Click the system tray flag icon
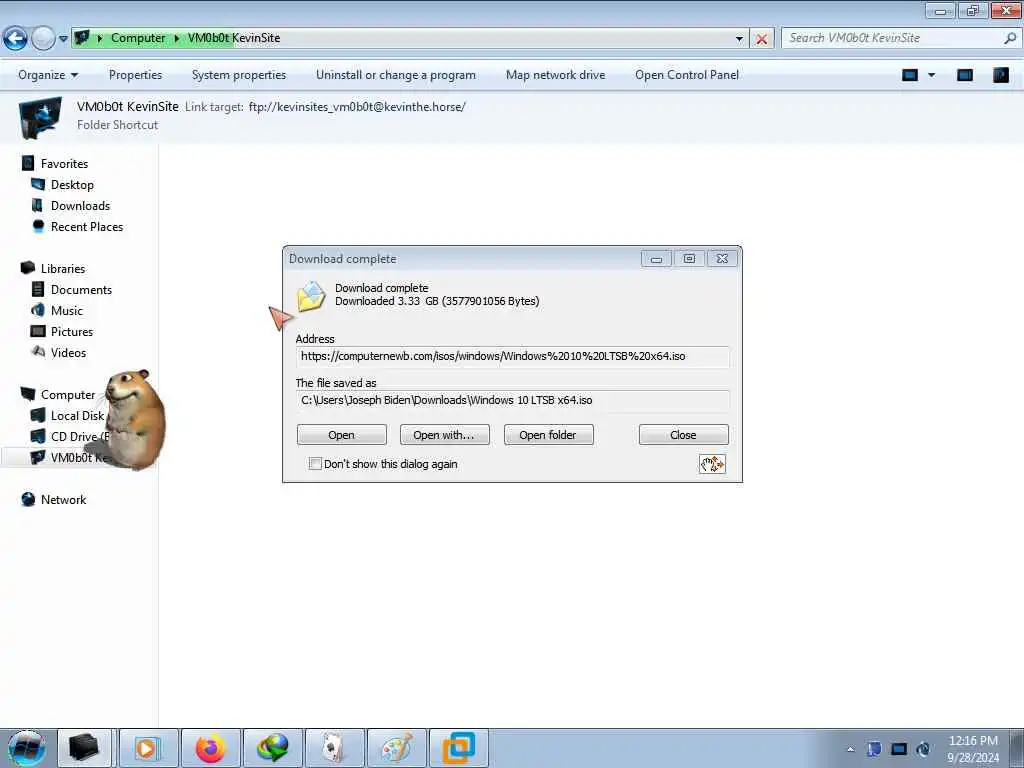The width and height of the screenshot is (1024, 768). tap(874, 749)
